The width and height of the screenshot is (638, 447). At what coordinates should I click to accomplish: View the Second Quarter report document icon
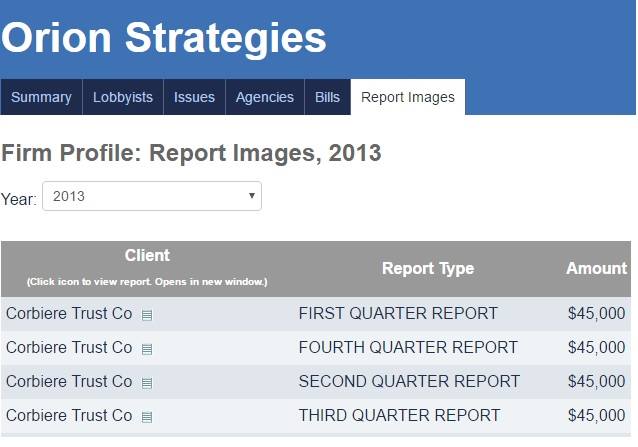pyautogui.click(x=147, y=383)
